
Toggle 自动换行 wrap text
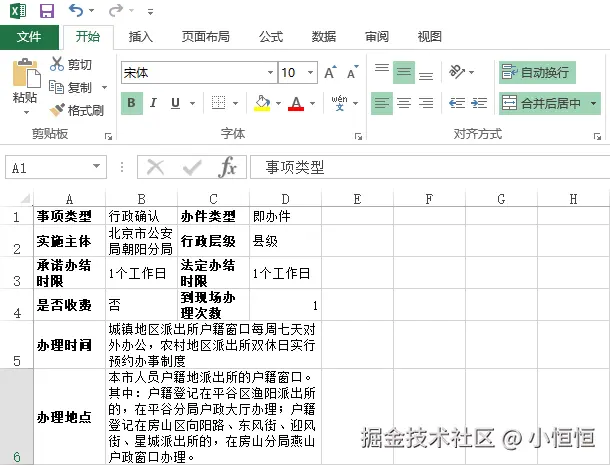point(537,72)
